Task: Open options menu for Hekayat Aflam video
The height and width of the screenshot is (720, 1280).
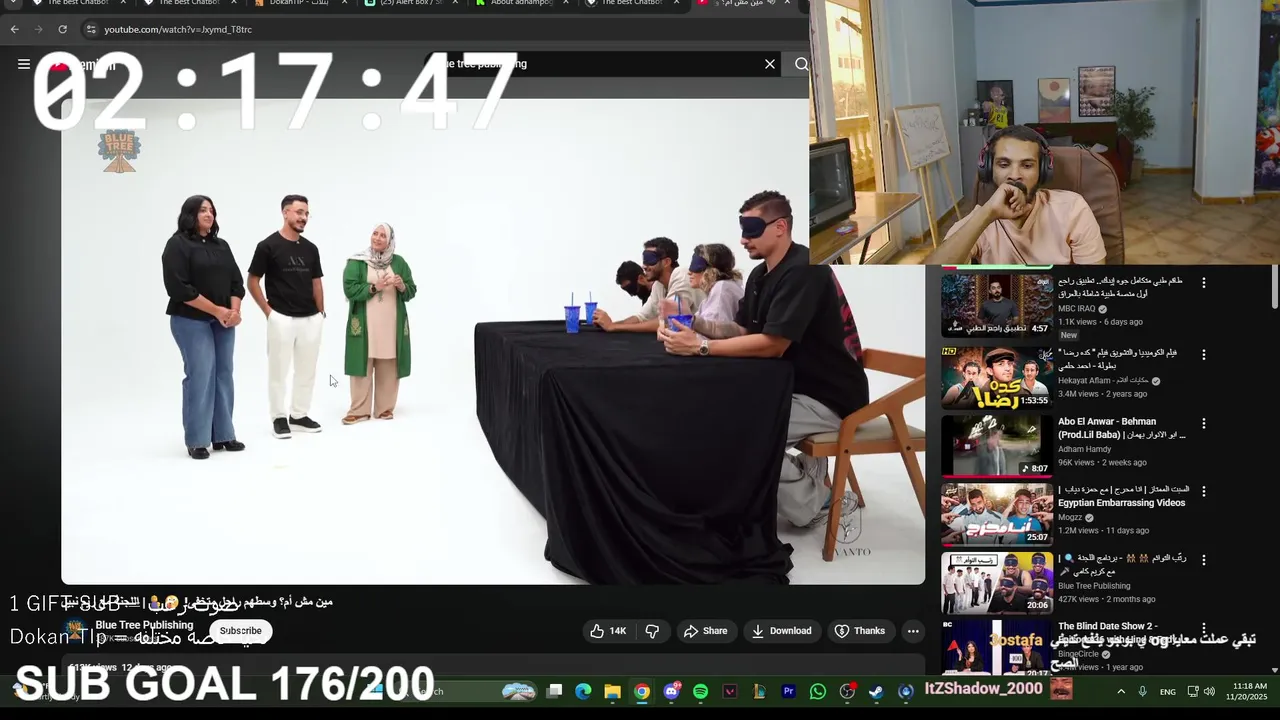Action: click(1203, 355)
